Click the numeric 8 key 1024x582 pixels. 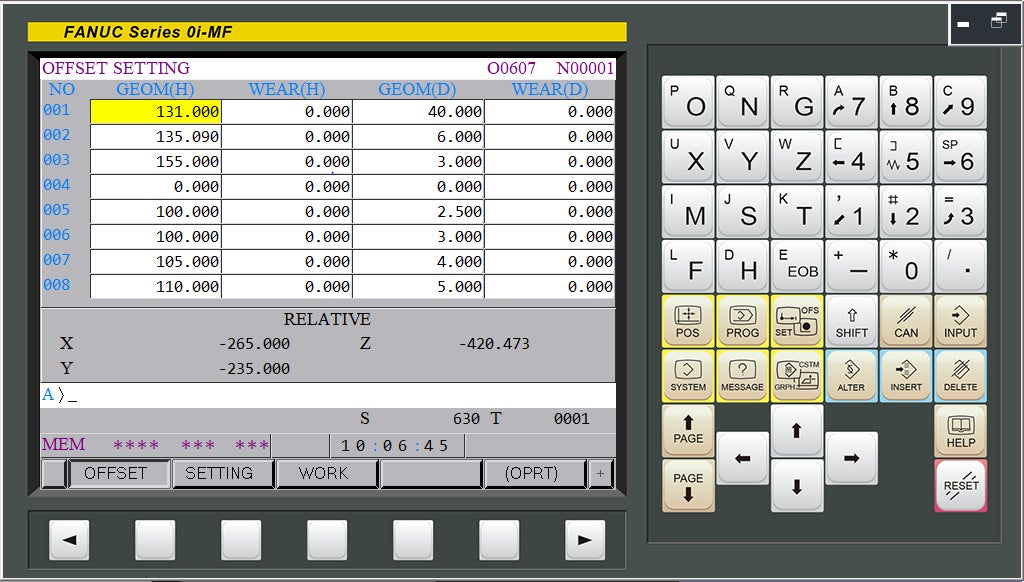tap(906, 103)
